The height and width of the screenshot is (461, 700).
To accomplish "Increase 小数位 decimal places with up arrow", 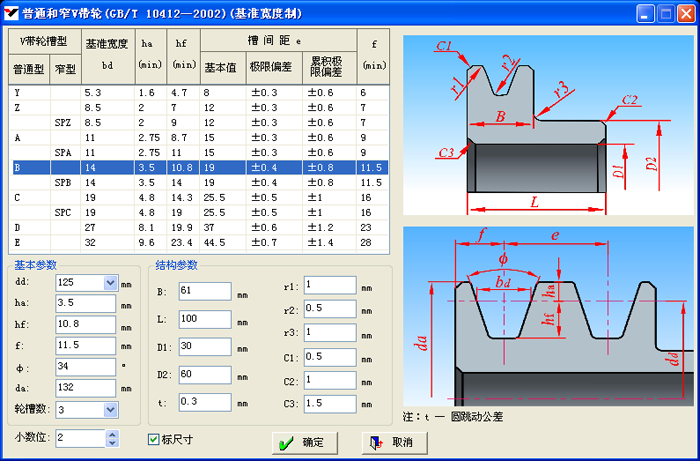I will [x=112, y=434].
